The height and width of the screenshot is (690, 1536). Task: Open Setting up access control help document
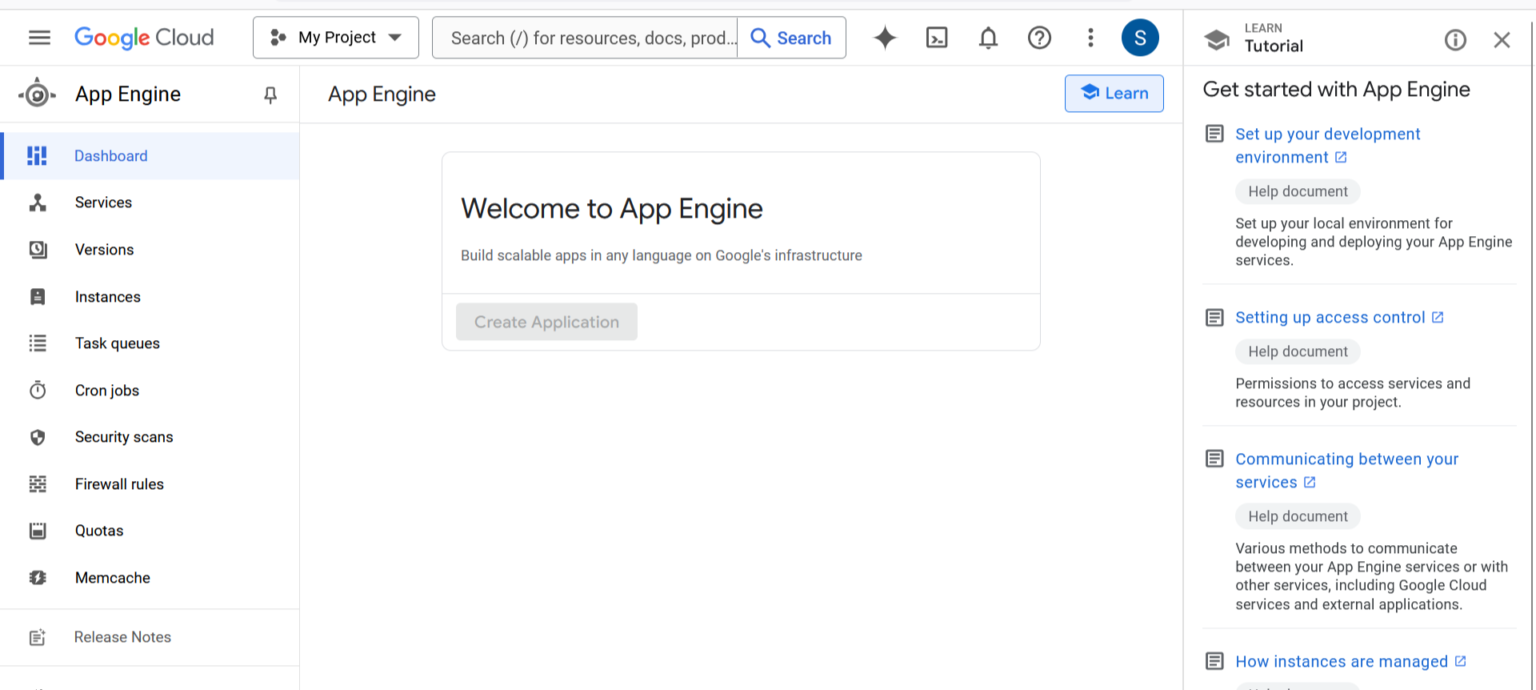click(1330, 317)
